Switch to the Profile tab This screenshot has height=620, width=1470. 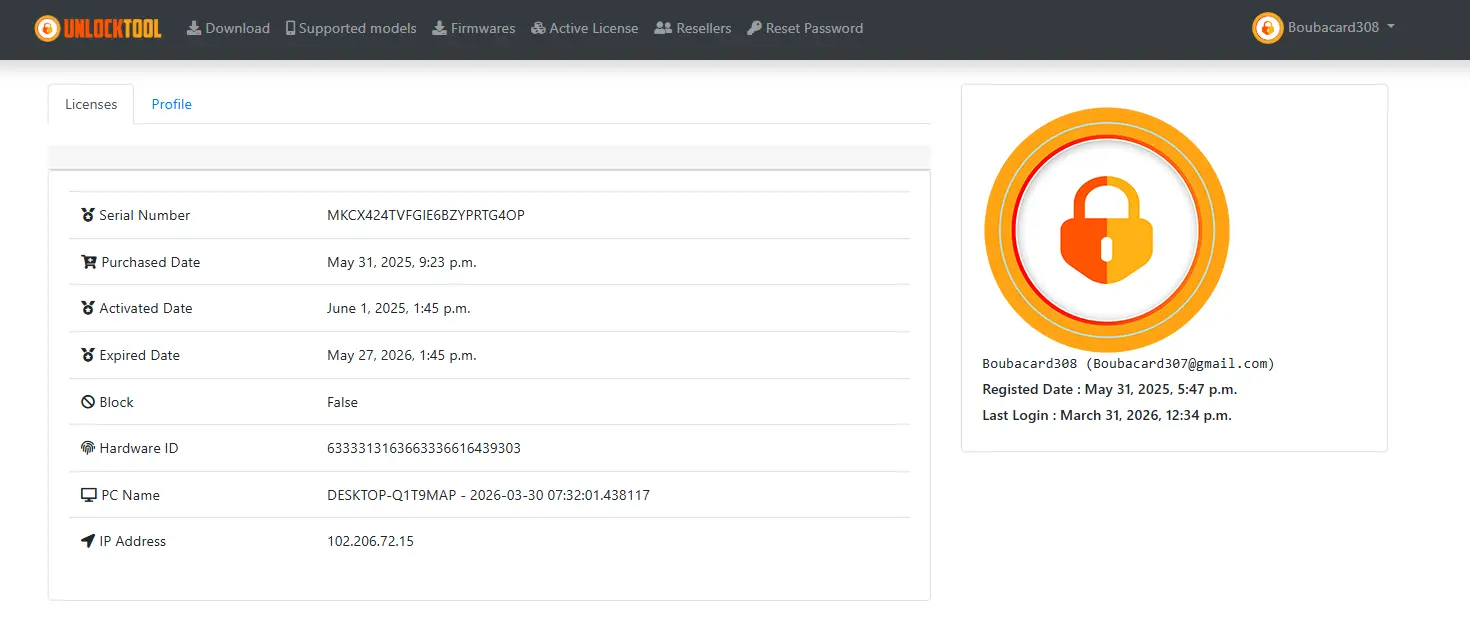coord(172,104)
